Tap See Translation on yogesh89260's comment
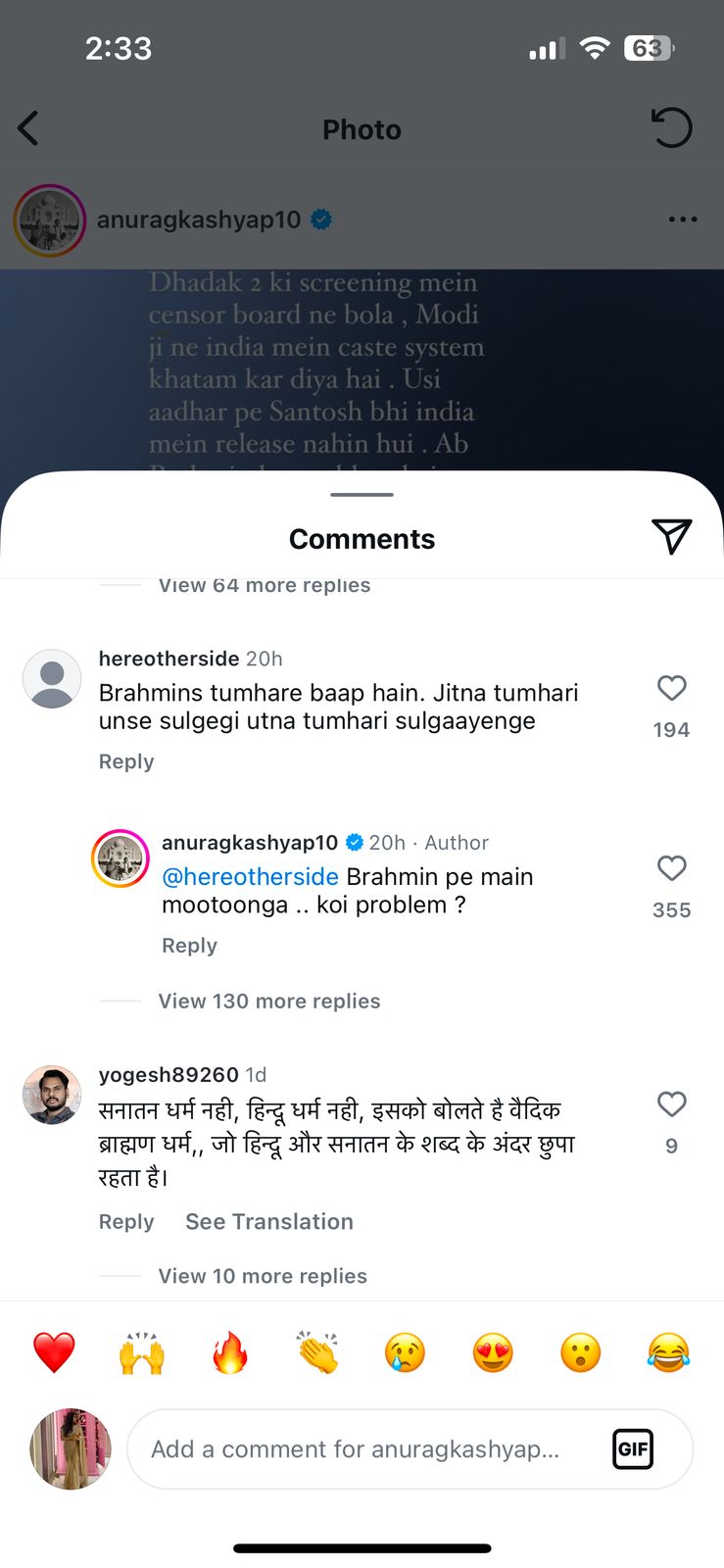The image size is (724, 1568). [269, 1221]
